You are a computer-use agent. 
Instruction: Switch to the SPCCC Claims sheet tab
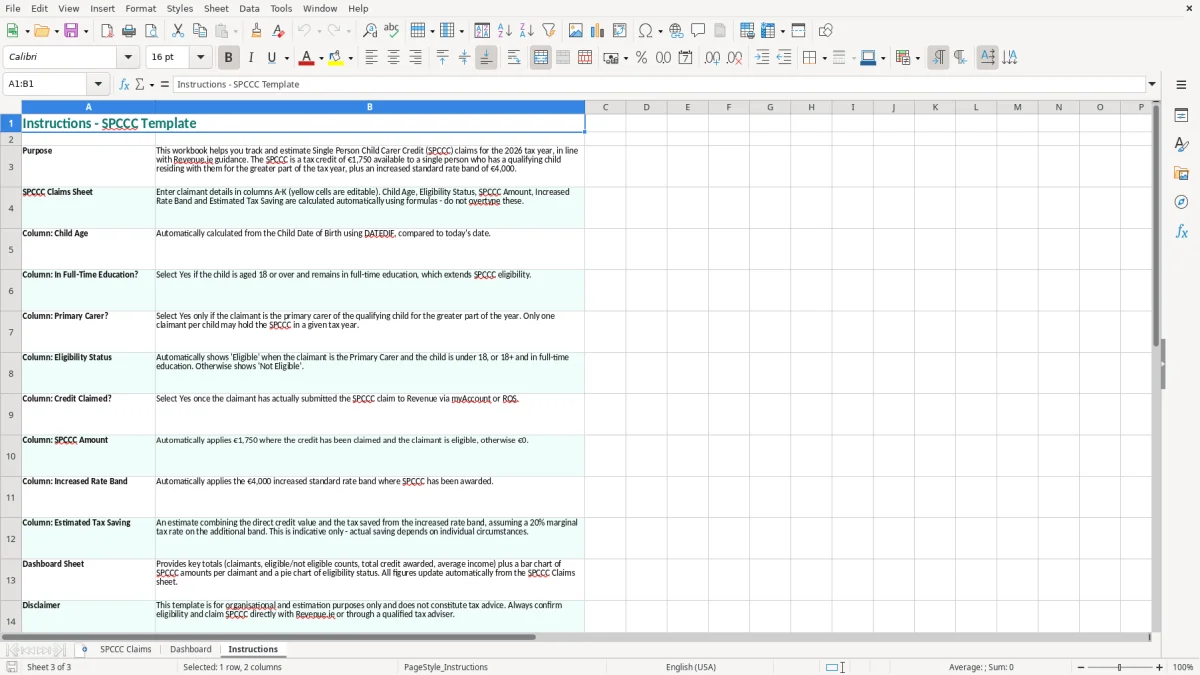tap(126, 649)
